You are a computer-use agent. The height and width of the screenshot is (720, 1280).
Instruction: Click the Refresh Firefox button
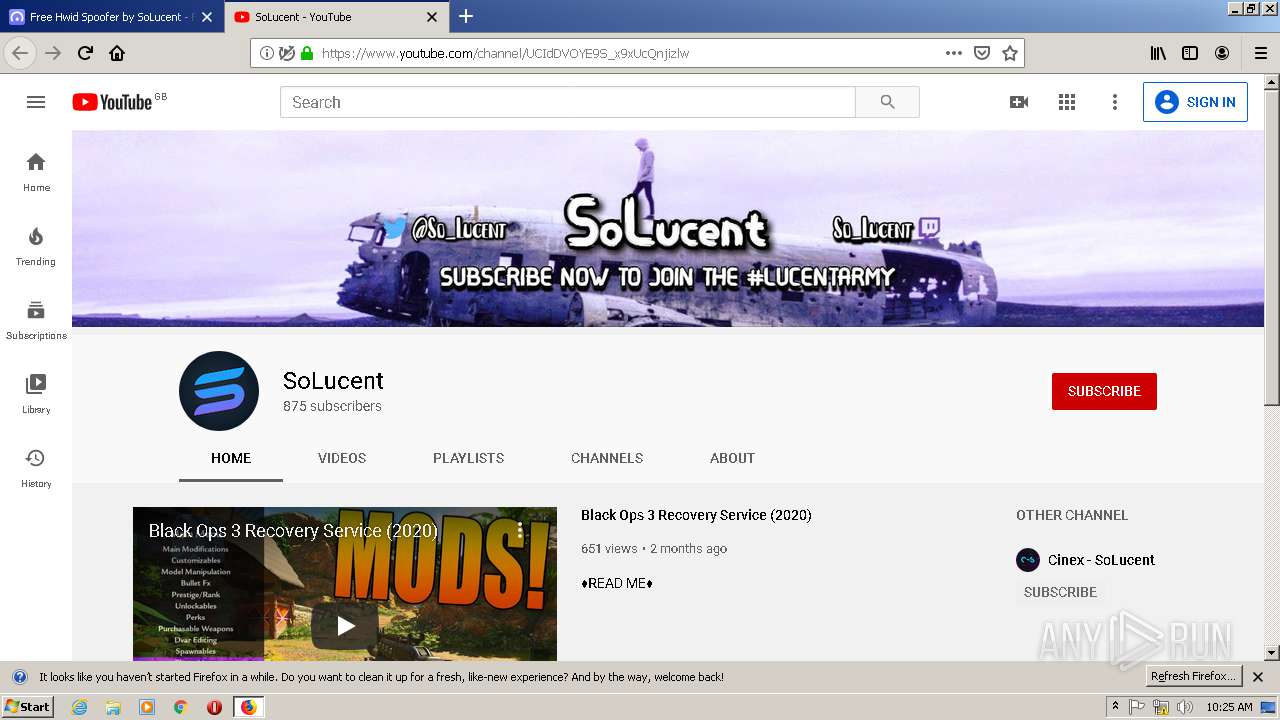(1194, 677)
